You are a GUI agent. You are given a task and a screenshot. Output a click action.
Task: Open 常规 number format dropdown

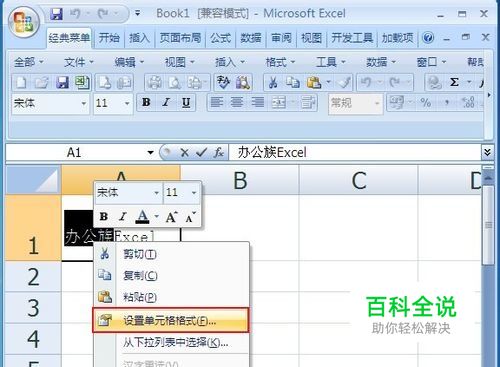377,103
